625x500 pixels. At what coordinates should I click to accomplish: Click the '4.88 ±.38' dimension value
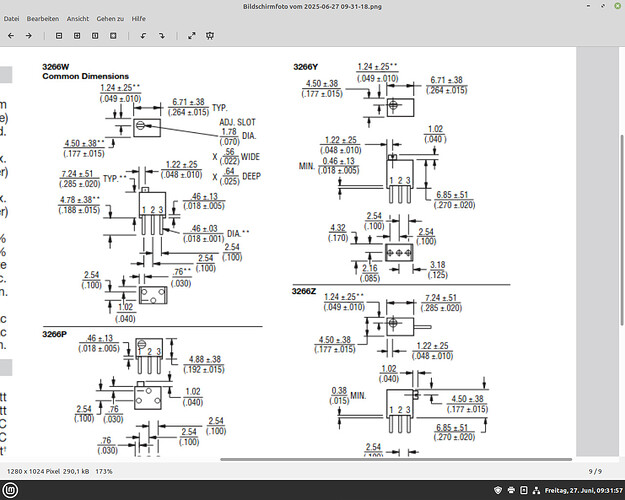(x=204, y=359)
